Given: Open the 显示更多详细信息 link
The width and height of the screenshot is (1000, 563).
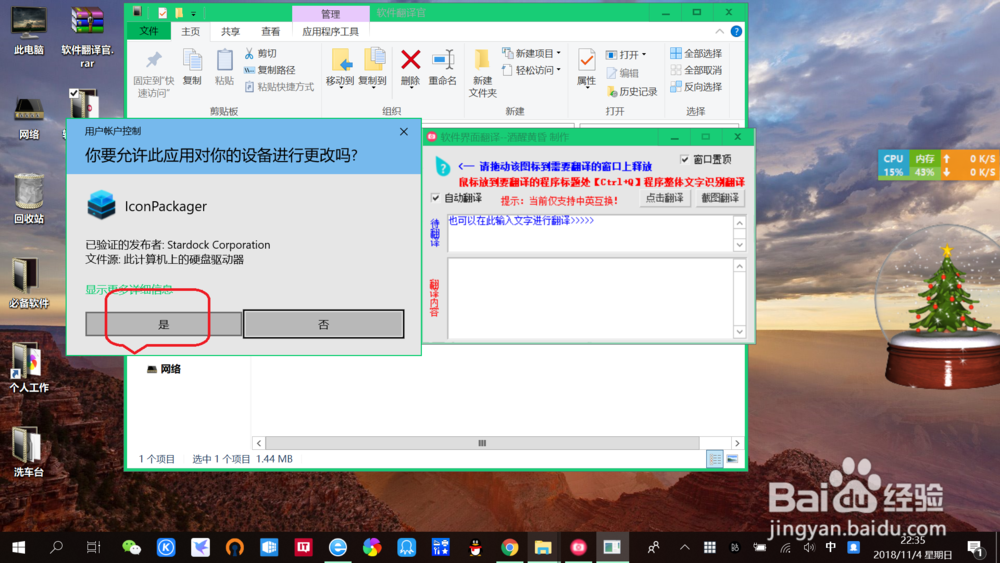Looking at the screenshot, I should click(x=129, y=289).
